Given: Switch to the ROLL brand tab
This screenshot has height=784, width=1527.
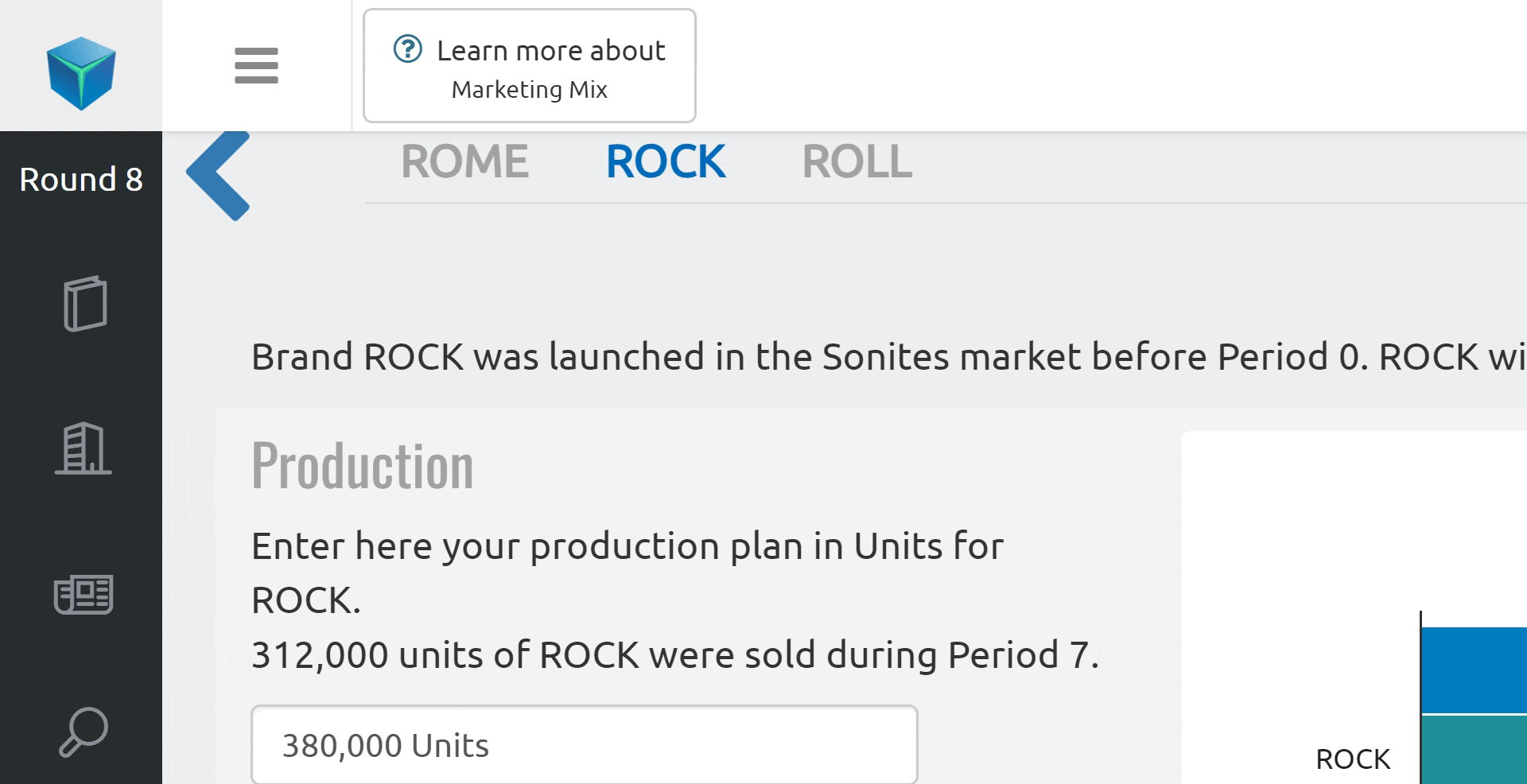Looking at the screenshot, I should pos(857,161).
